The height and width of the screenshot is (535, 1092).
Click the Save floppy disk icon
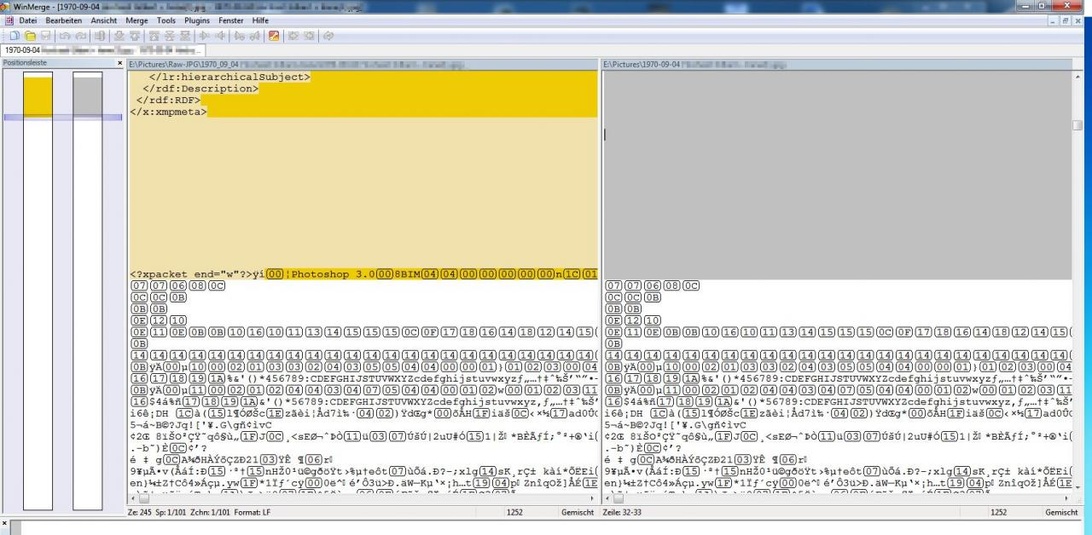pyautogui.click(x=46, y=36)
